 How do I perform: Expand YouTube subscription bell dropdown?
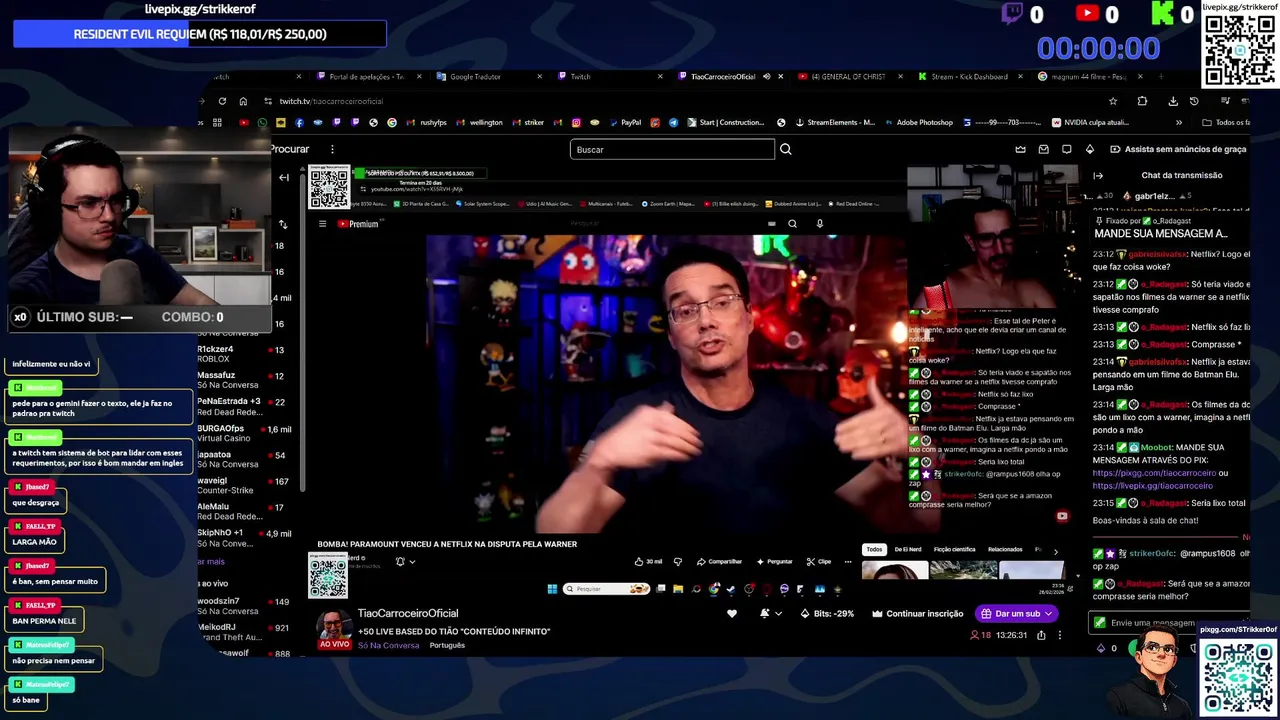click(x=412, y=561)
